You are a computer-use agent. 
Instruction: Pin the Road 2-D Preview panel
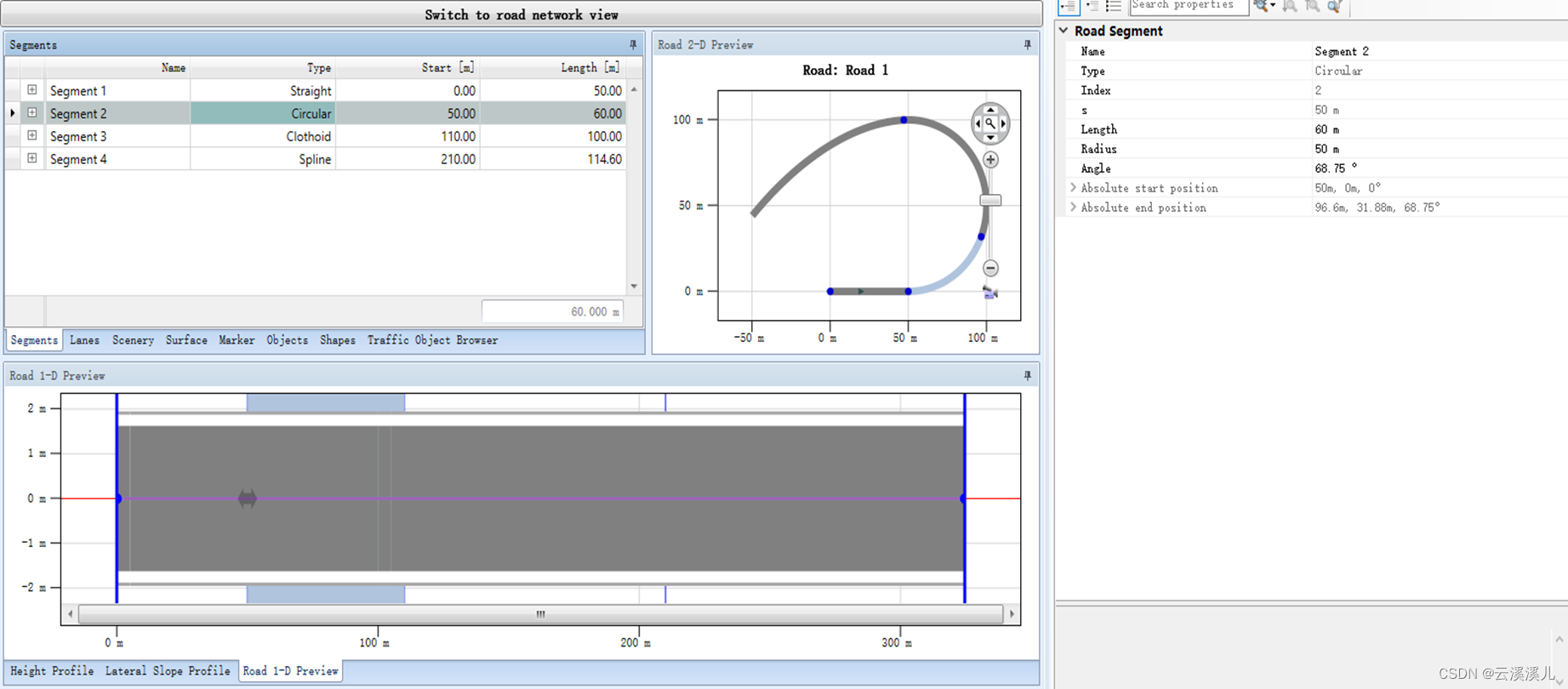click(1028, 44)
